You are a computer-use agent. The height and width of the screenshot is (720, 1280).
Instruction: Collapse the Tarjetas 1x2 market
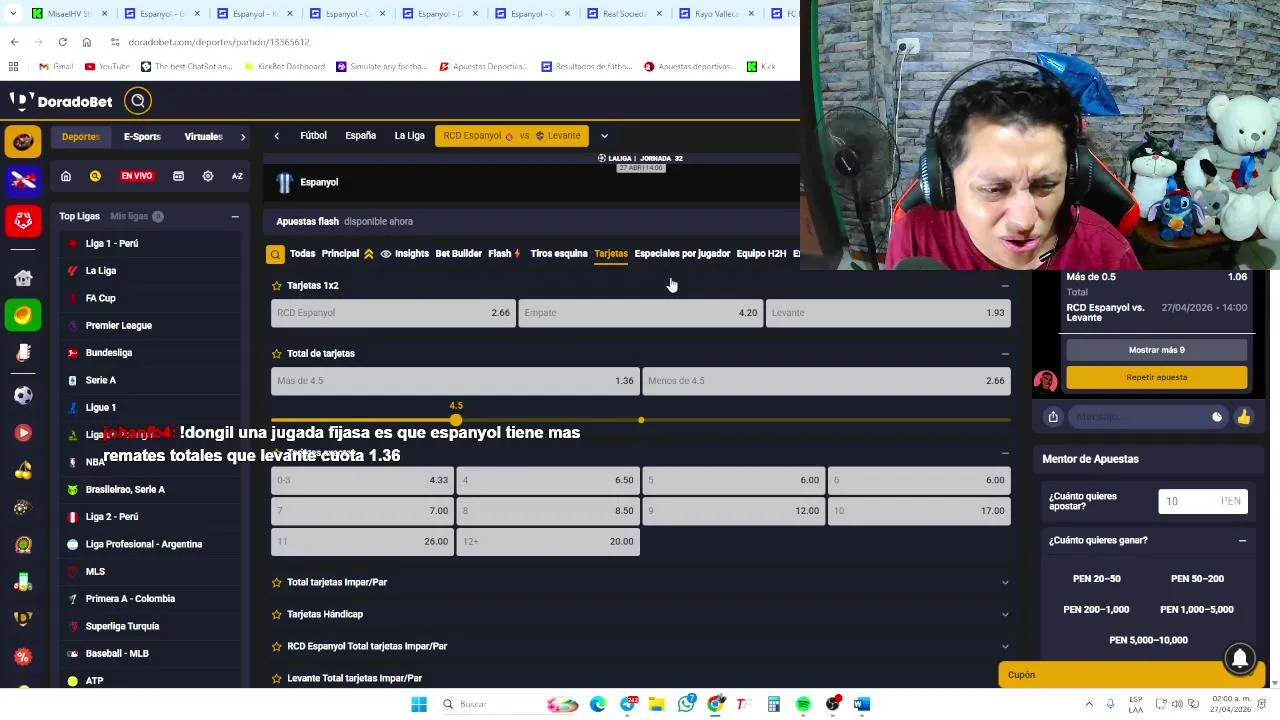pyautogui.click(x=1005, y=286)
